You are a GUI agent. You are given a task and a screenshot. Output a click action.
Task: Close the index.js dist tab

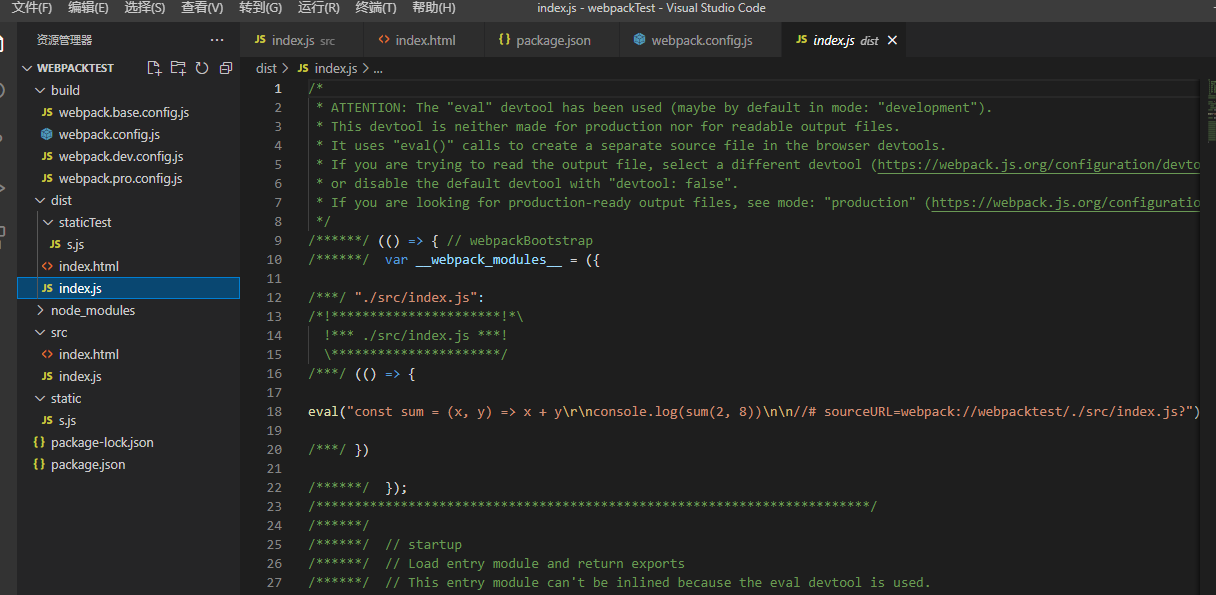coord(892,40)
